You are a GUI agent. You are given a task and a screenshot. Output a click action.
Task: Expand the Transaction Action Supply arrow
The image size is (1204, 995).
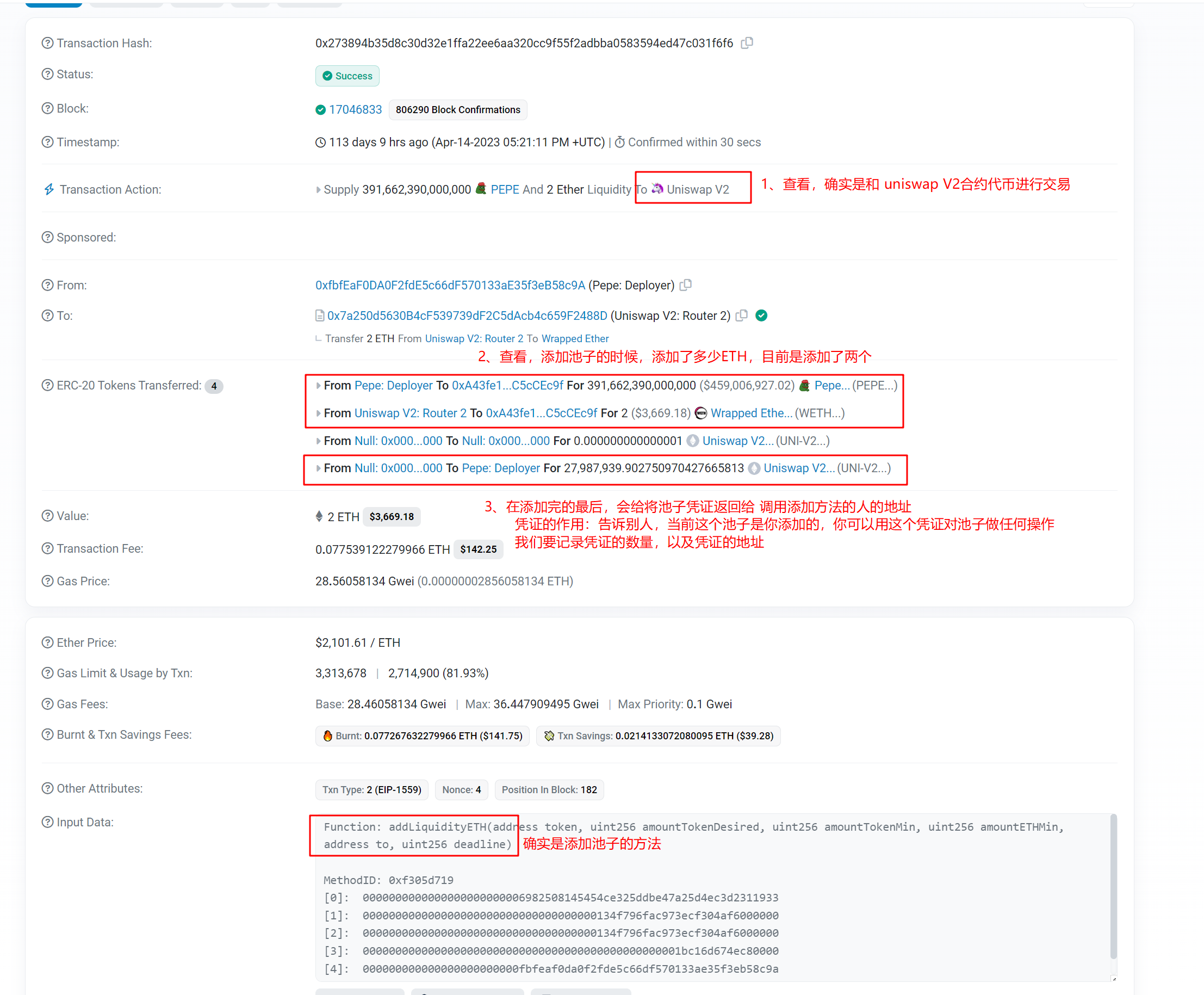pyautogui.click(x=319, y=190)
